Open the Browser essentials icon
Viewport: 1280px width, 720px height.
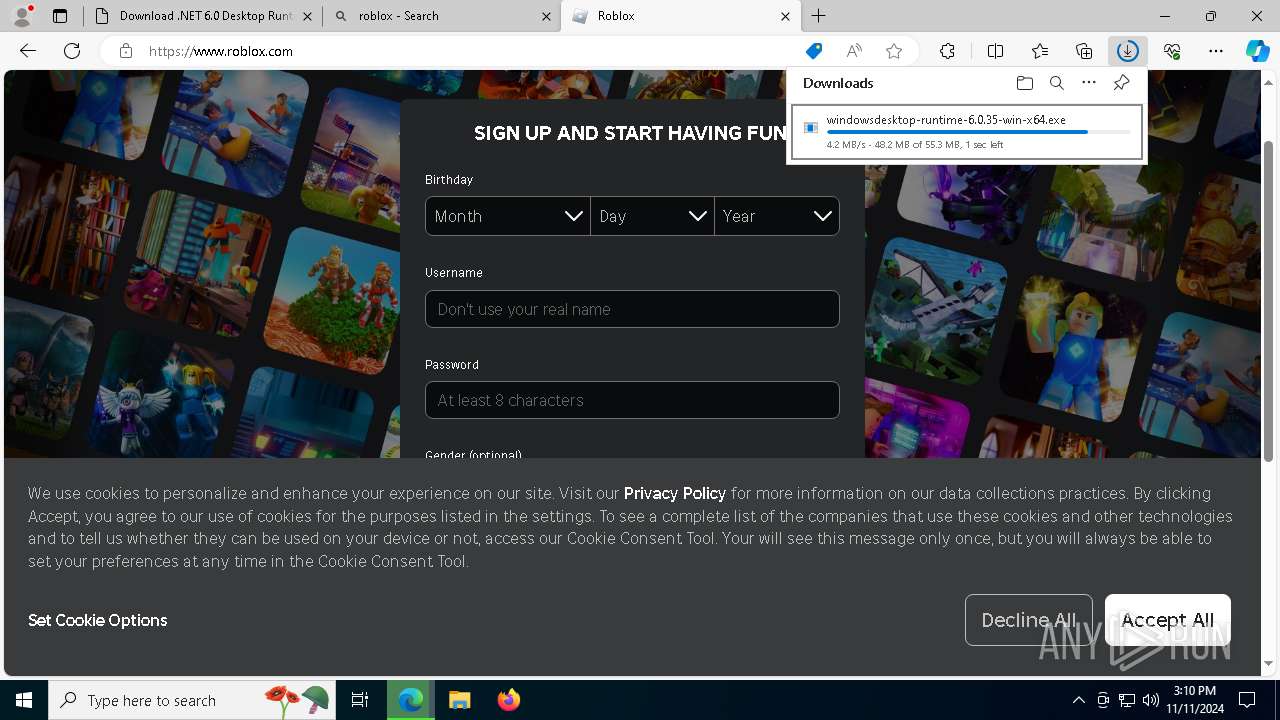[1172, 51]
